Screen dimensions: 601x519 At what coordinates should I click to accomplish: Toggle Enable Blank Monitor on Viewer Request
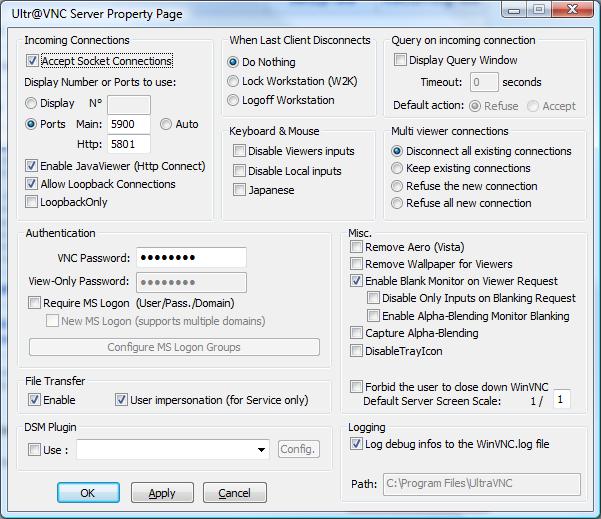click(x=356, y=281)
